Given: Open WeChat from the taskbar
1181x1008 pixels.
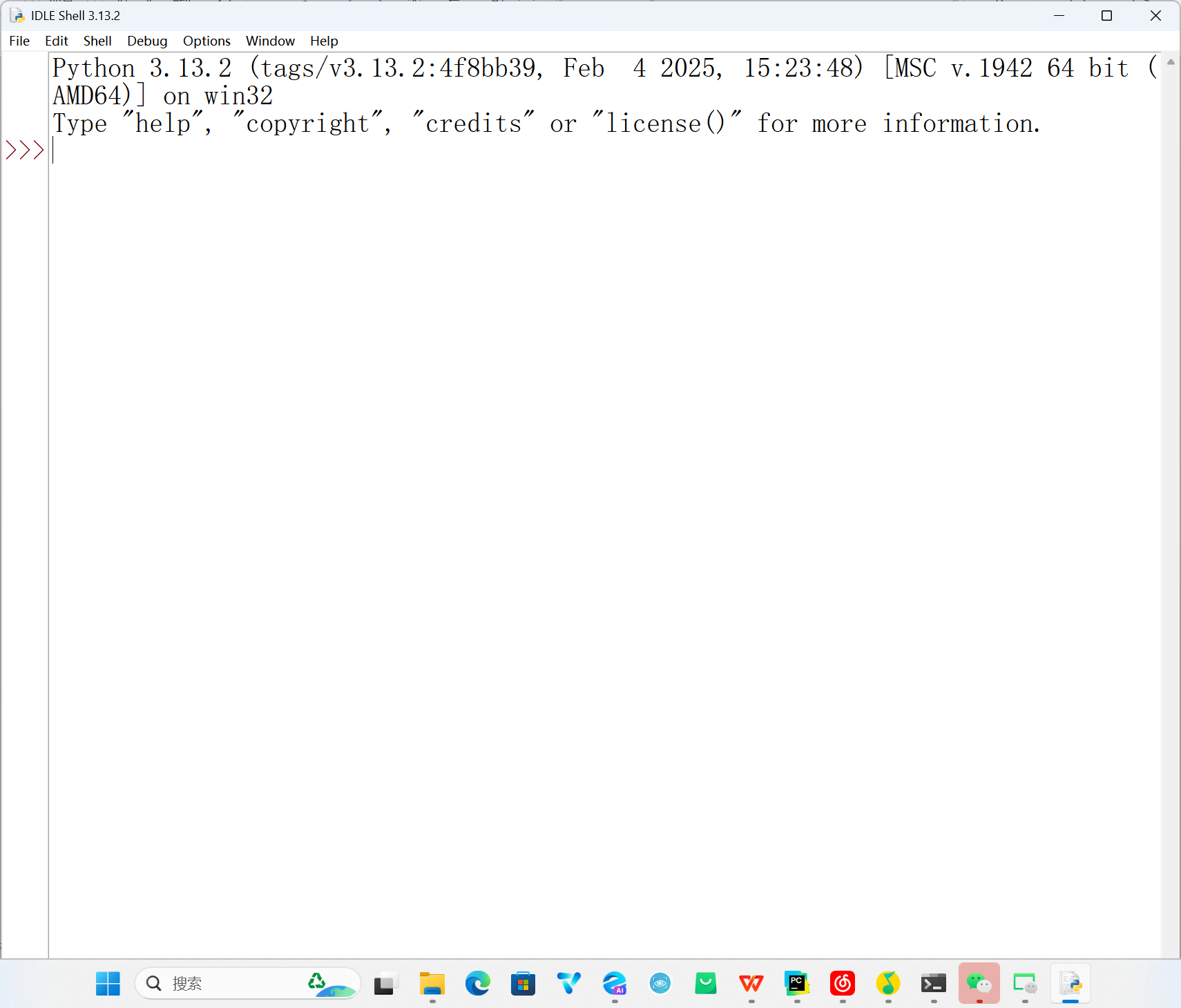Looking at the screenshot, I should [x=979, y=983].
